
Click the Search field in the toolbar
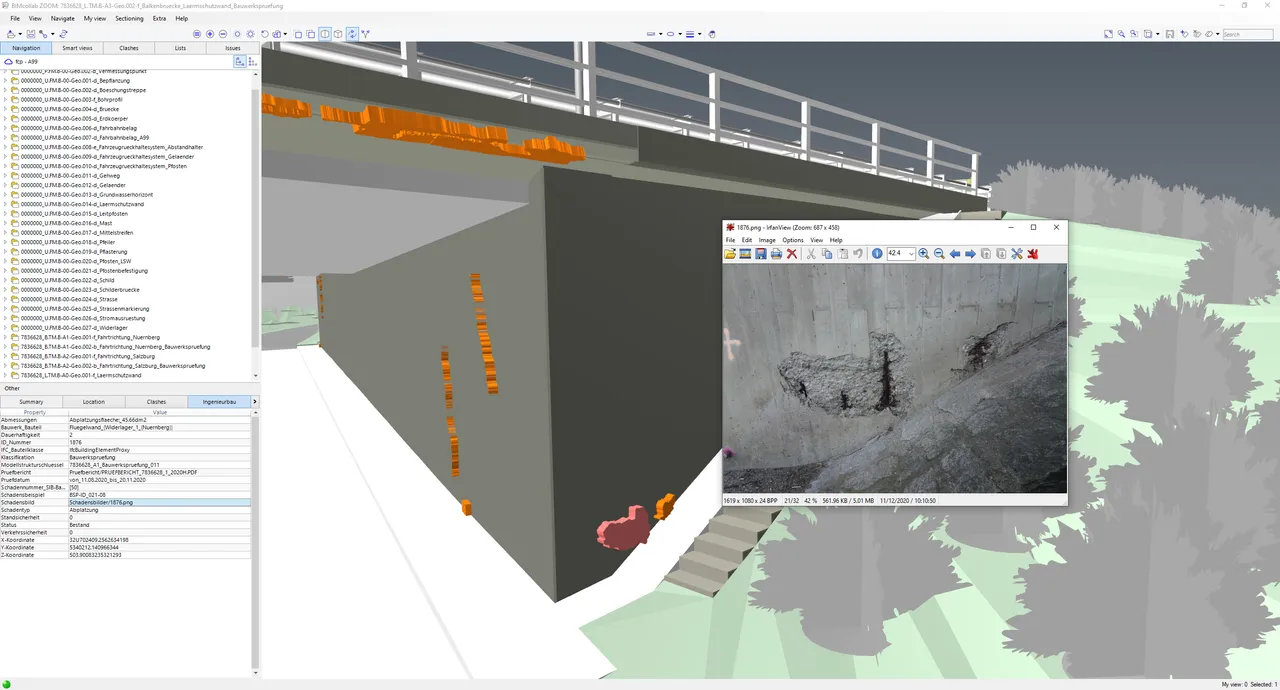(x=1249, y=34)
